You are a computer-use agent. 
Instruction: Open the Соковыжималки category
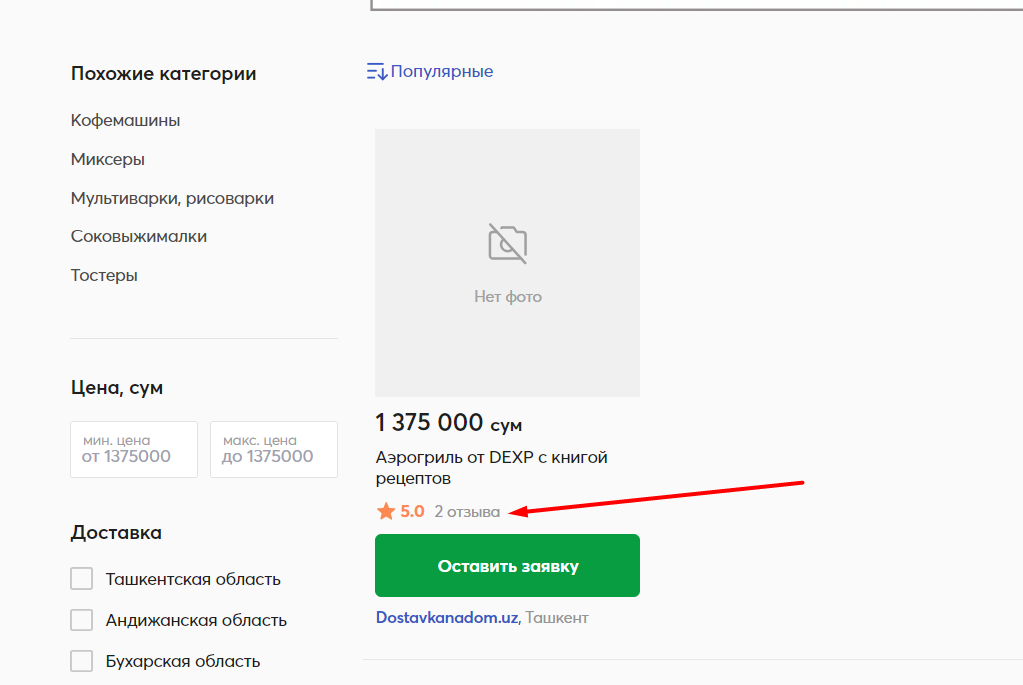tap(139, 237)
